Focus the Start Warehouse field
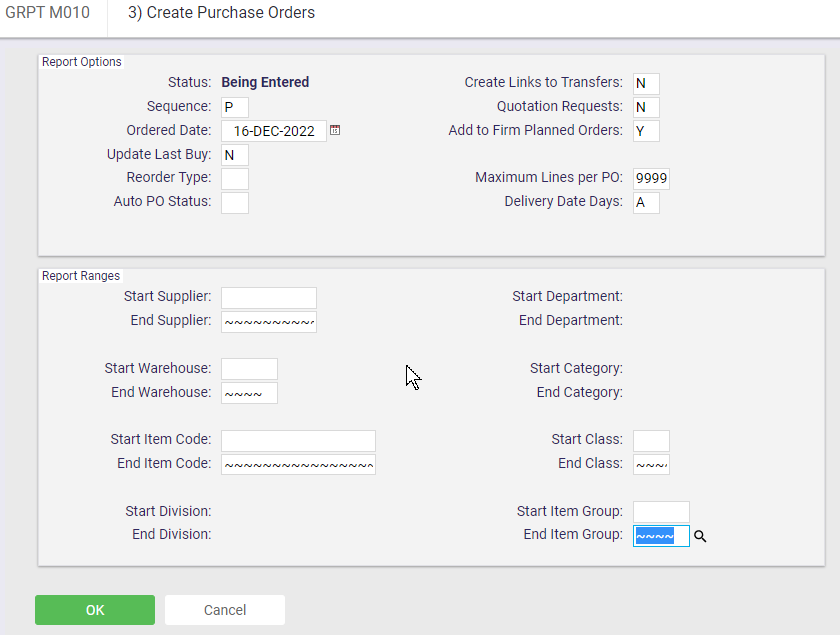The image size is (840, 635). (x=249, y=369)
